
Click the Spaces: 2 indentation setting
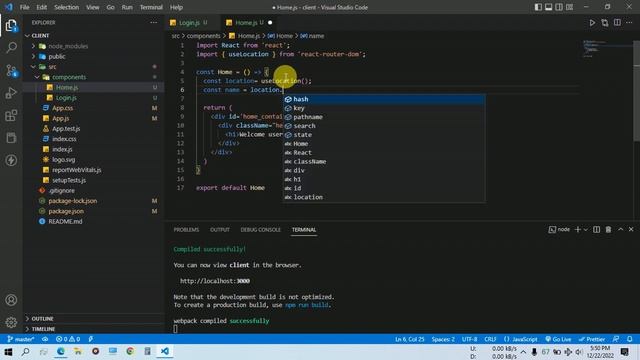coord(443,339)
